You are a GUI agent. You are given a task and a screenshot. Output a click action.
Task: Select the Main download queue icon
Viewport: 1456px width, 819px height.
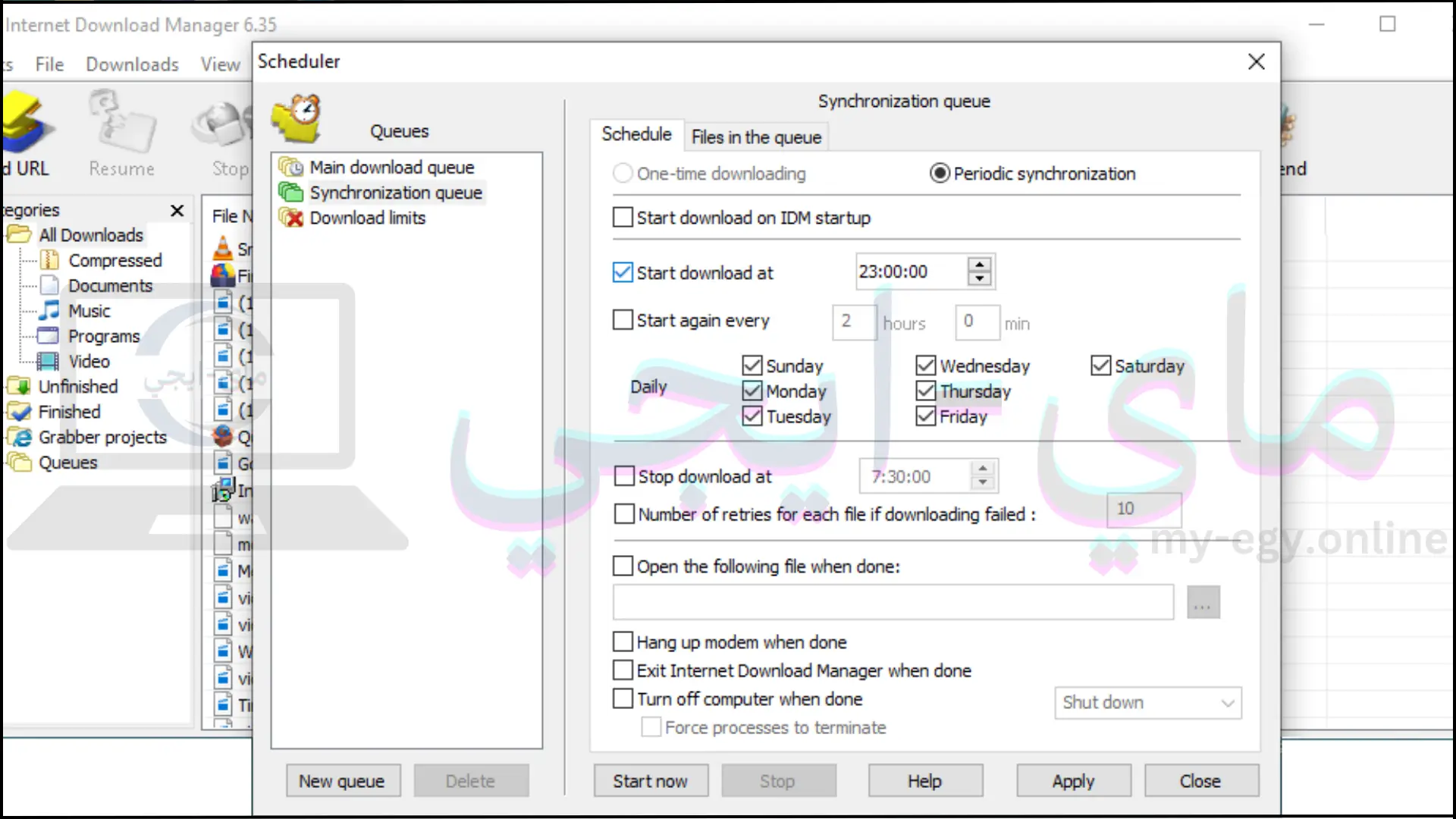[290, 167]
